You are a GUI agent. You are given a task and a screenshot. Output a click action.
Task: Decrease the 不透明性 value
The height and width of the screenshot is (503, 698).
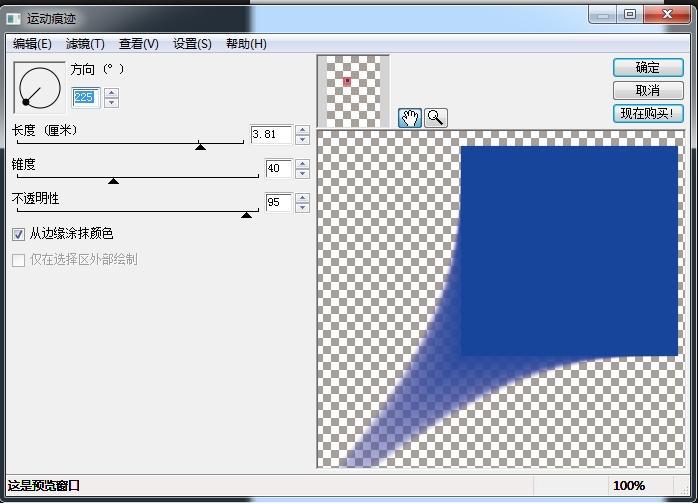303,208
